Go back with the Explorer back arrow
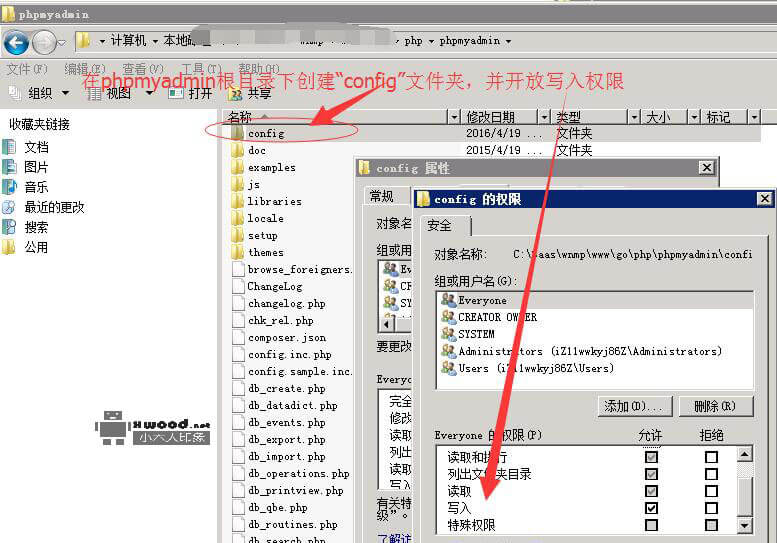The image size is (777, 543). pyautogui.click(x=16, y=43)
